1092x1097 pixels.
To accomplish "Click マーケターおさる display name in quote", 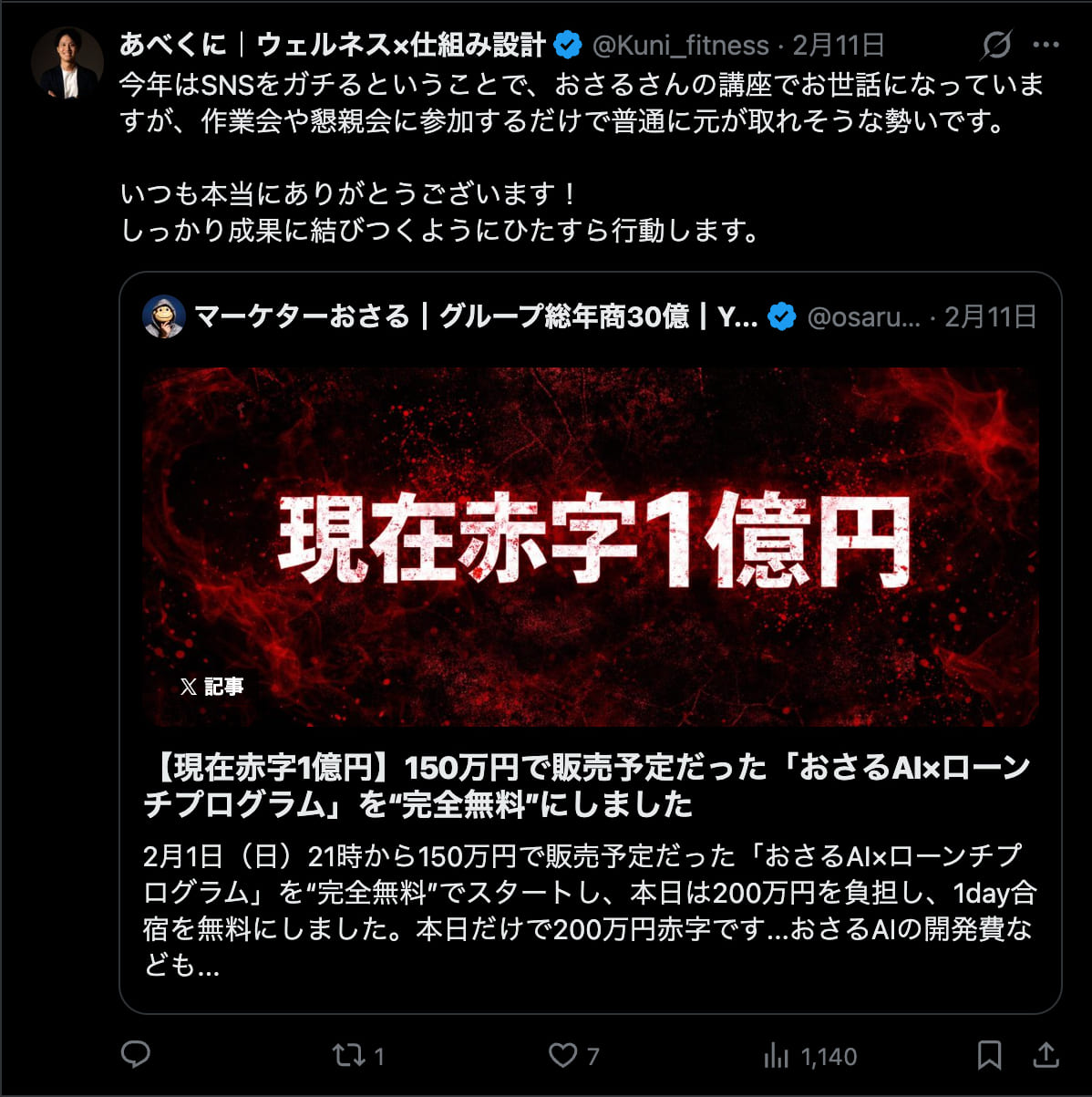I will pyautogui.click(x=476, y=317).
